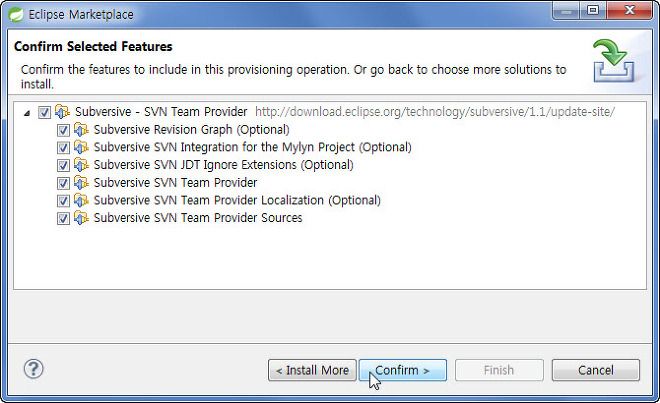Viewport: 660px width, 403px height.
Task: Click the subversive update-site URL text
Action: point(435,112)
